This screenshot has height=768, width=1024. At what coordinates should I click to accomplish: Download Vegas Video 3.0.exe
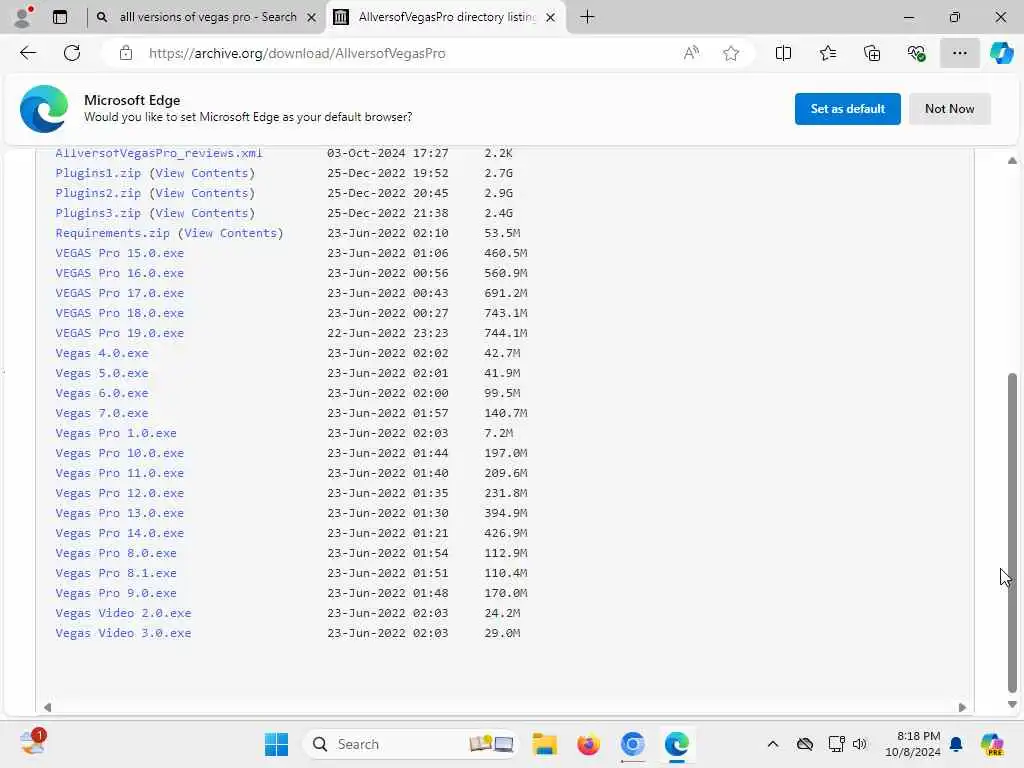pyautogui.click(x=123, y=633)
